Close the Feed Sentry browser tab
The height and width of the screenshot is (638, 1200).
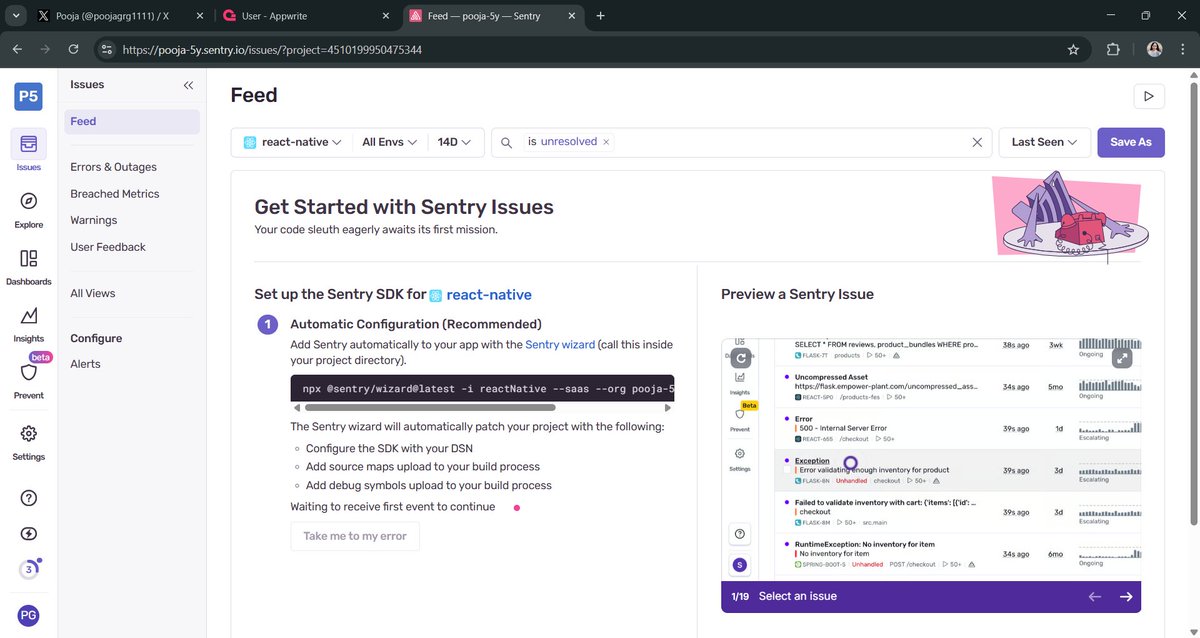coord(573,16)
